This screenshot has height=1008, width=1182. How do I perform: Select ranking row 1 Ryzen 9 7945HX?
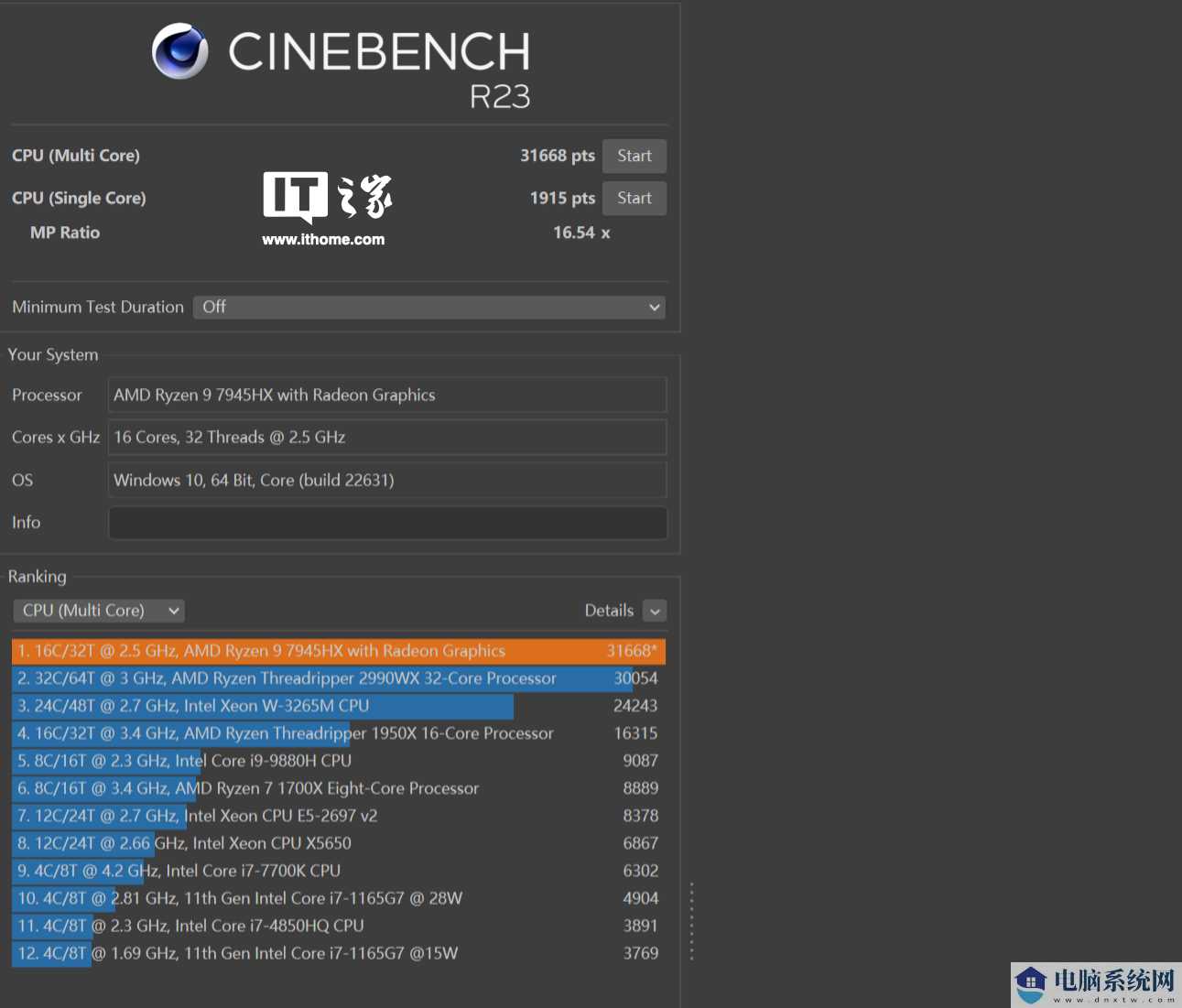point(339,651)
